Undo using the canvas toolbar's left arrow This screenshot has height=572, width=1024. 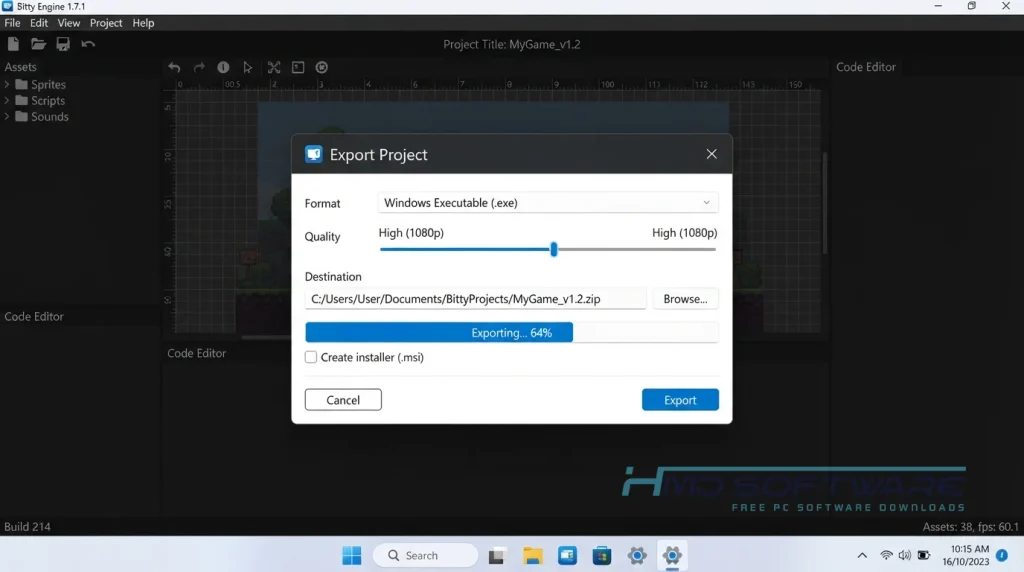click(x=174, y=67)
